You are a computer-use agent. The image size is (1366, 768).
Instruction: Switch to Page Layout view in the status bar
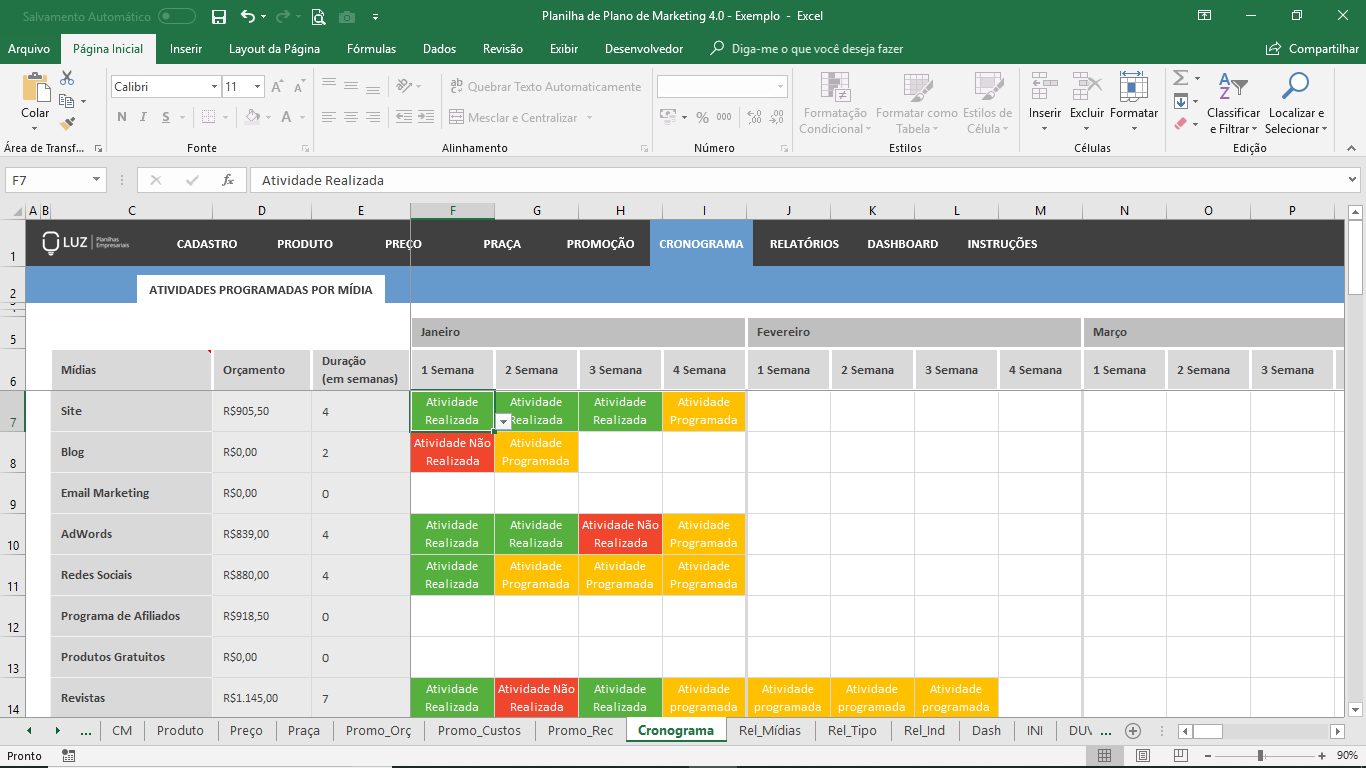tap(1142, 756)
